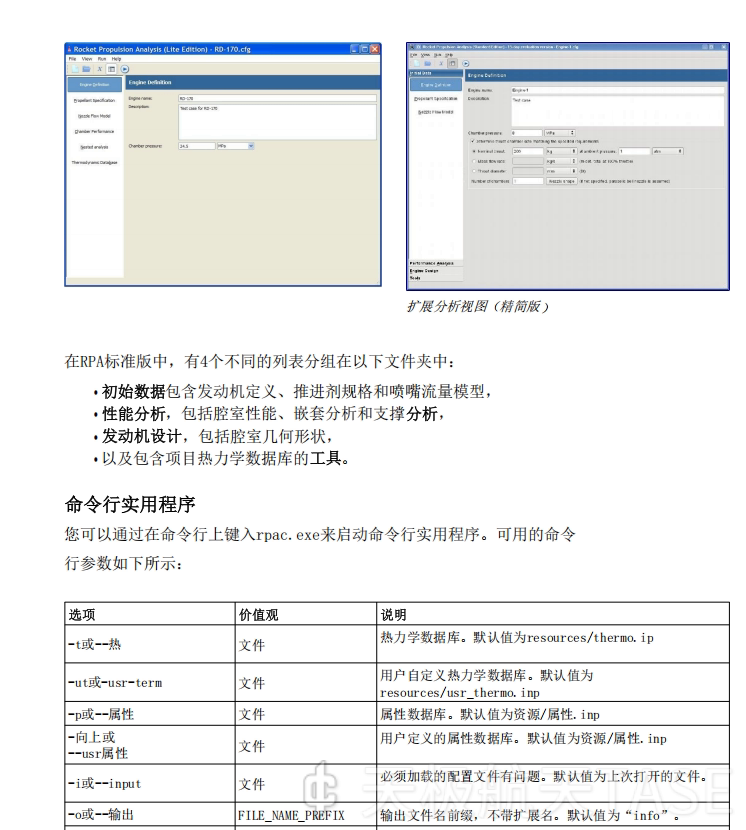Select Propellant Specification in Lite Edition sidebar
The height and width of the screenshot is (830, 746).
[94, 100]
